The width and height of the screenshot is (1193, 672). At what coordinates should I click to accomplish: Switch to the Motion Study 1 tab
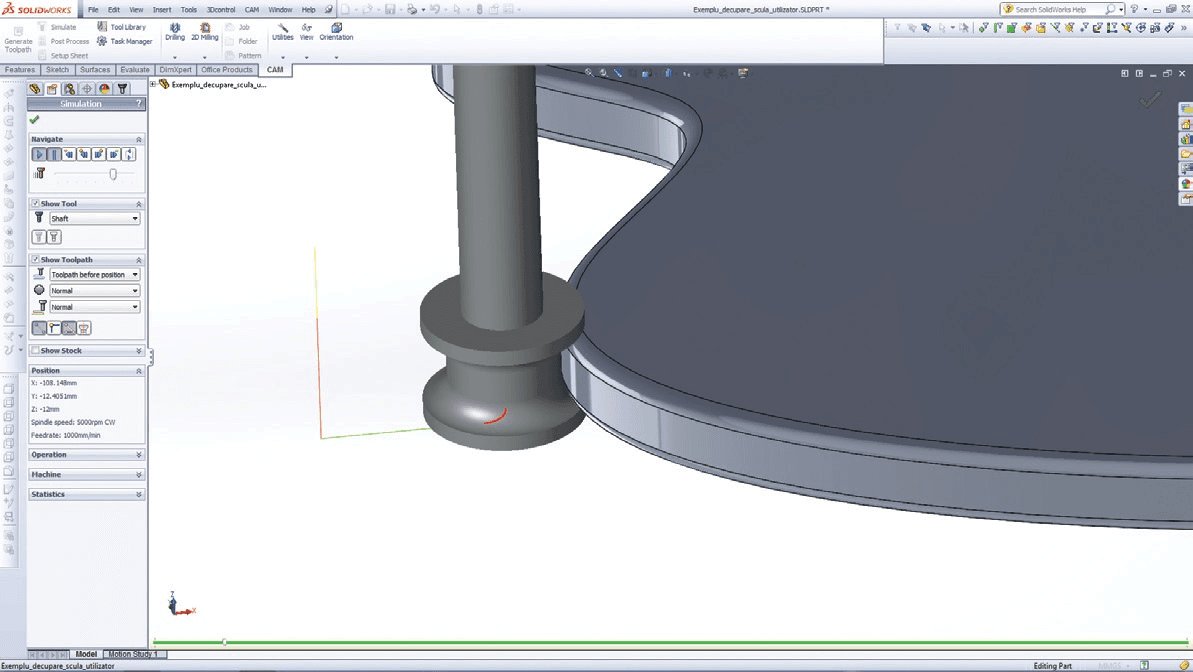click(x=133, y=654)
